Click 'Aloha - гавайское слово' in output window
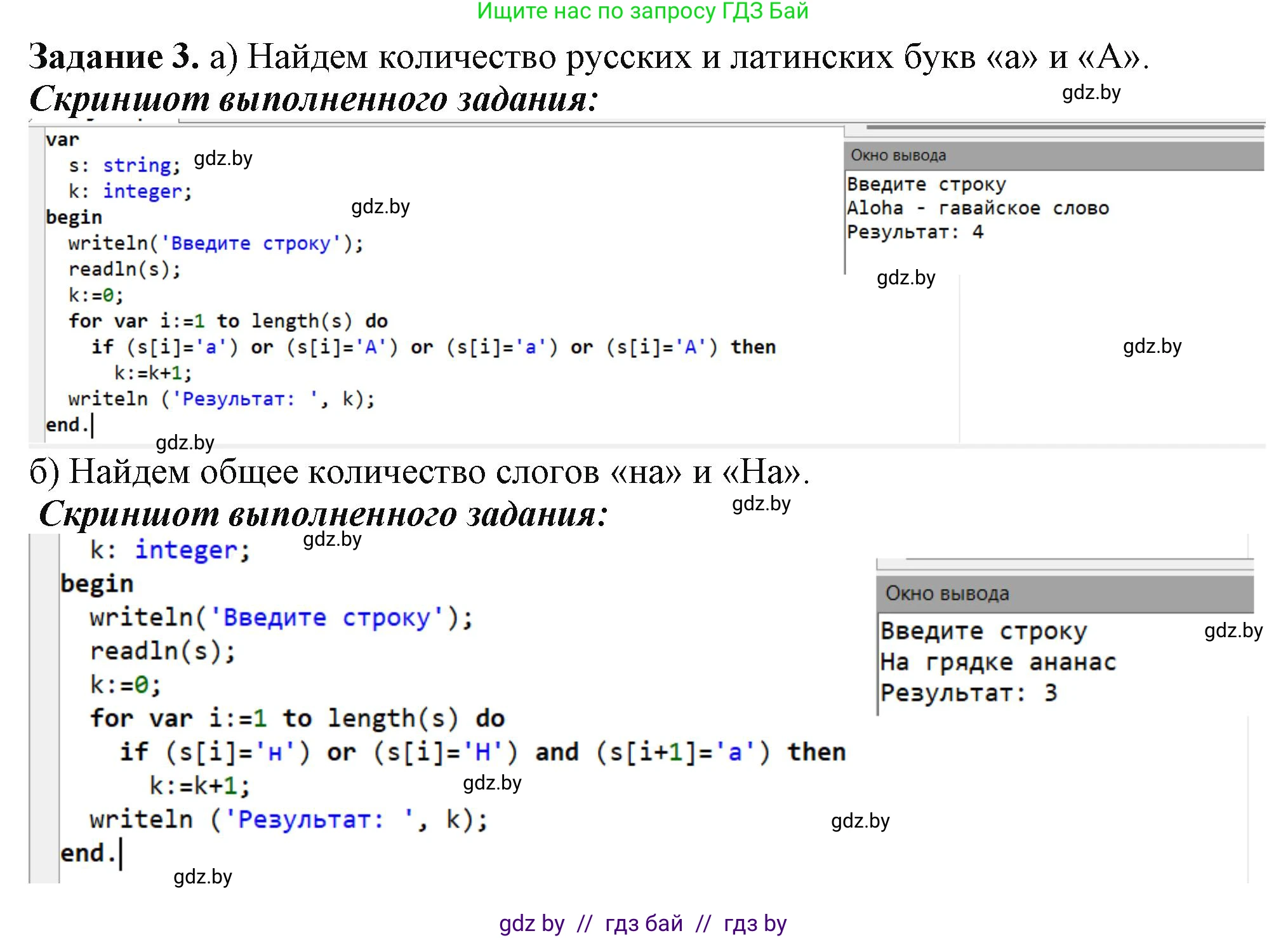The height and width of the screenshot is (938, 1288). [978, 207]
